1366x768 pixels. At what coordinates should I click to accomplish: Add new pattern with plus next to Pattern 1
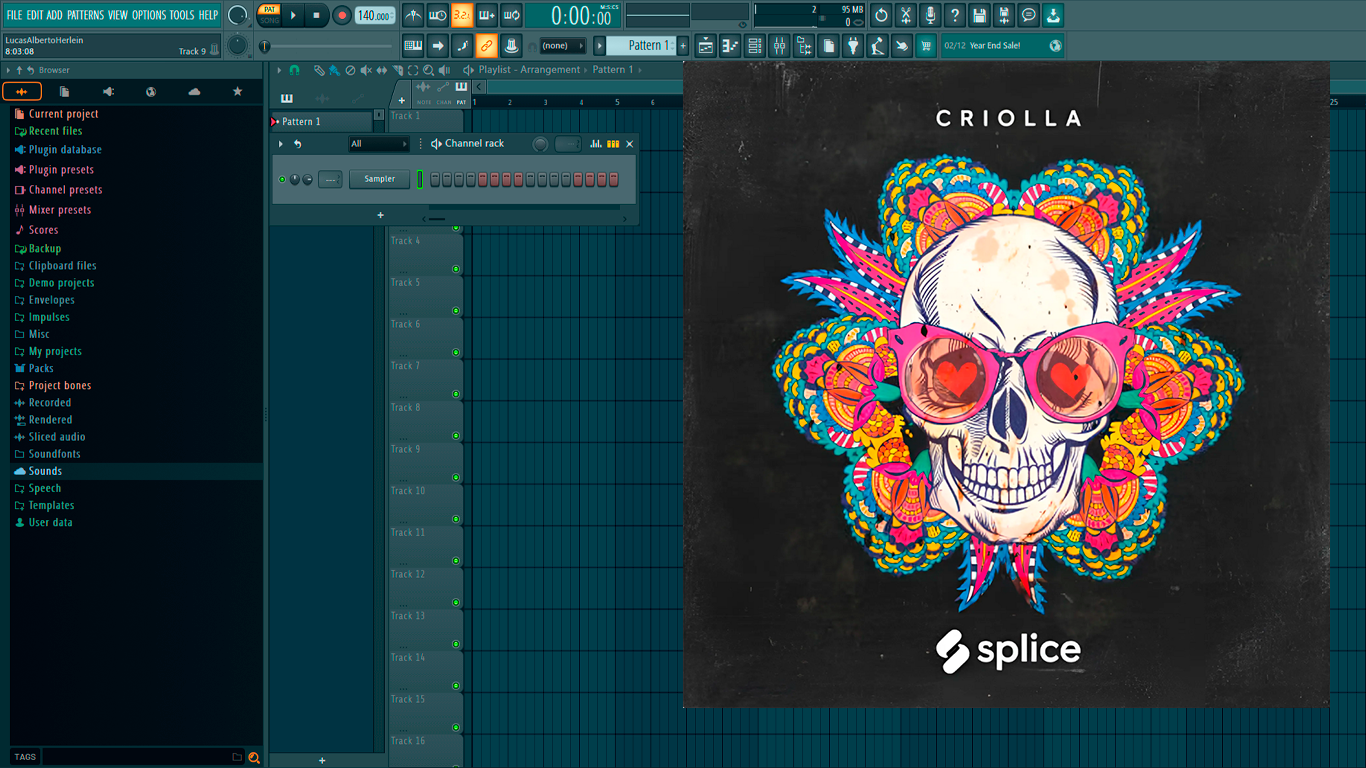click(683, 46)
